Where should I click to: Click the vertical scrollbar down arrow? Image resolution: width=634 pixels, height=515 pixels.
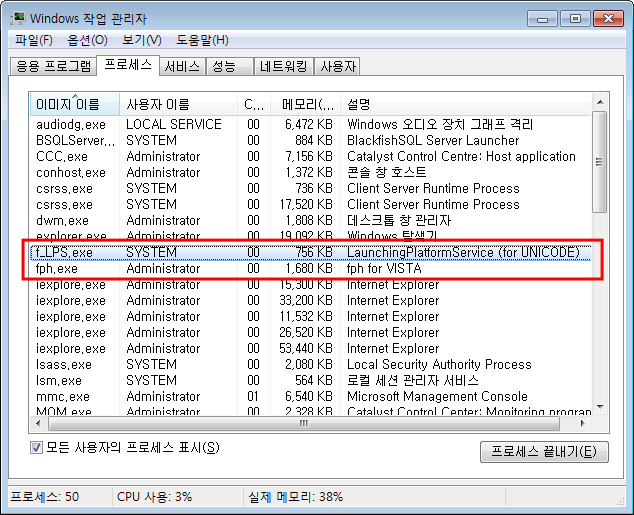pyautogui.click(x=600, y=407)
